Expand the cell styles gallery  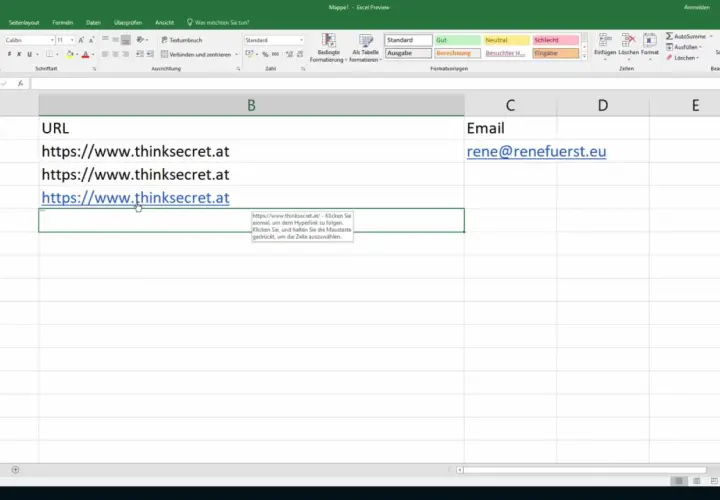pos(584,56)
